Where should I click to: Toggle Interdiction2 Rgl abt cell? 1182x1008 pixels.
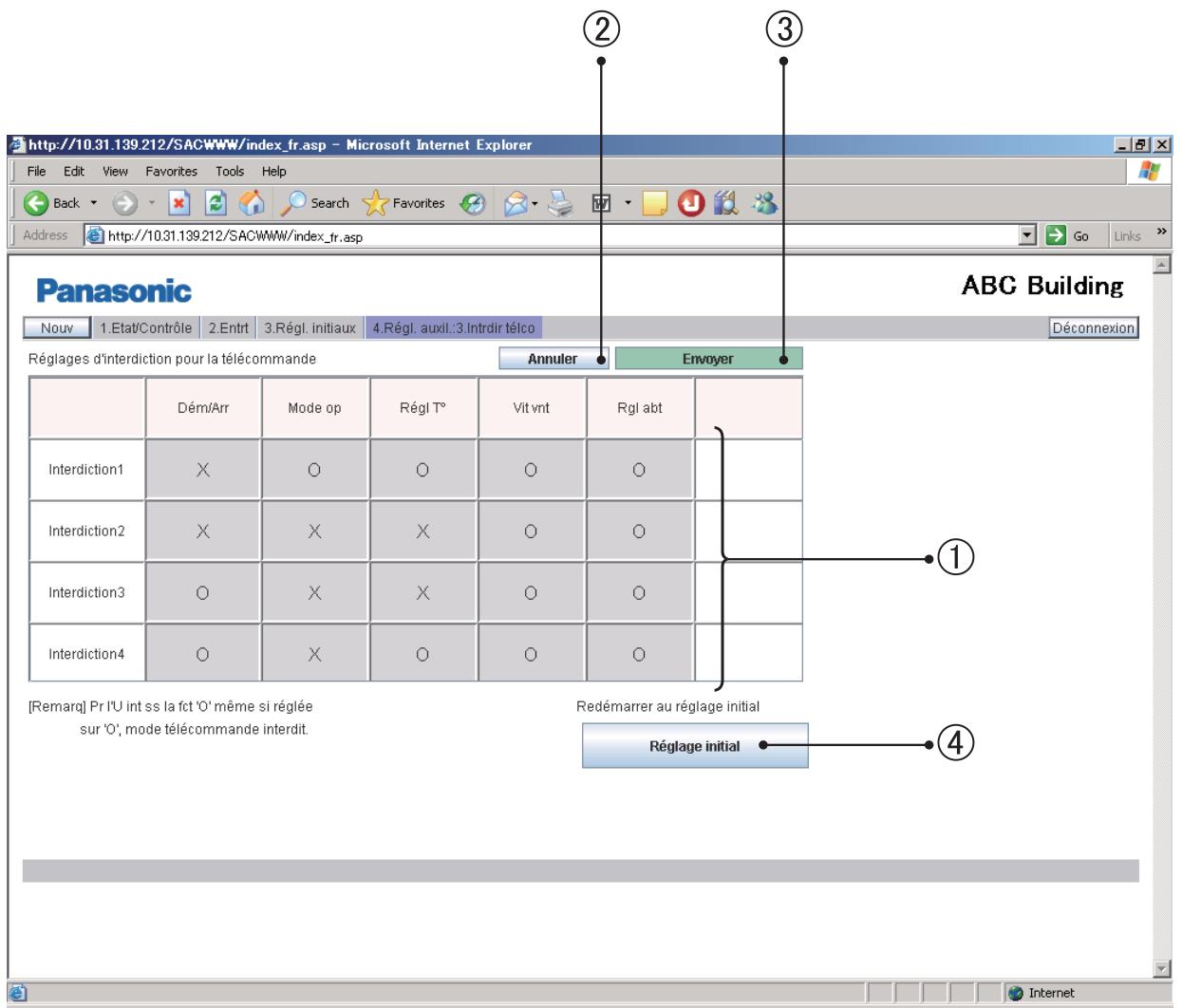pos(640,532)
